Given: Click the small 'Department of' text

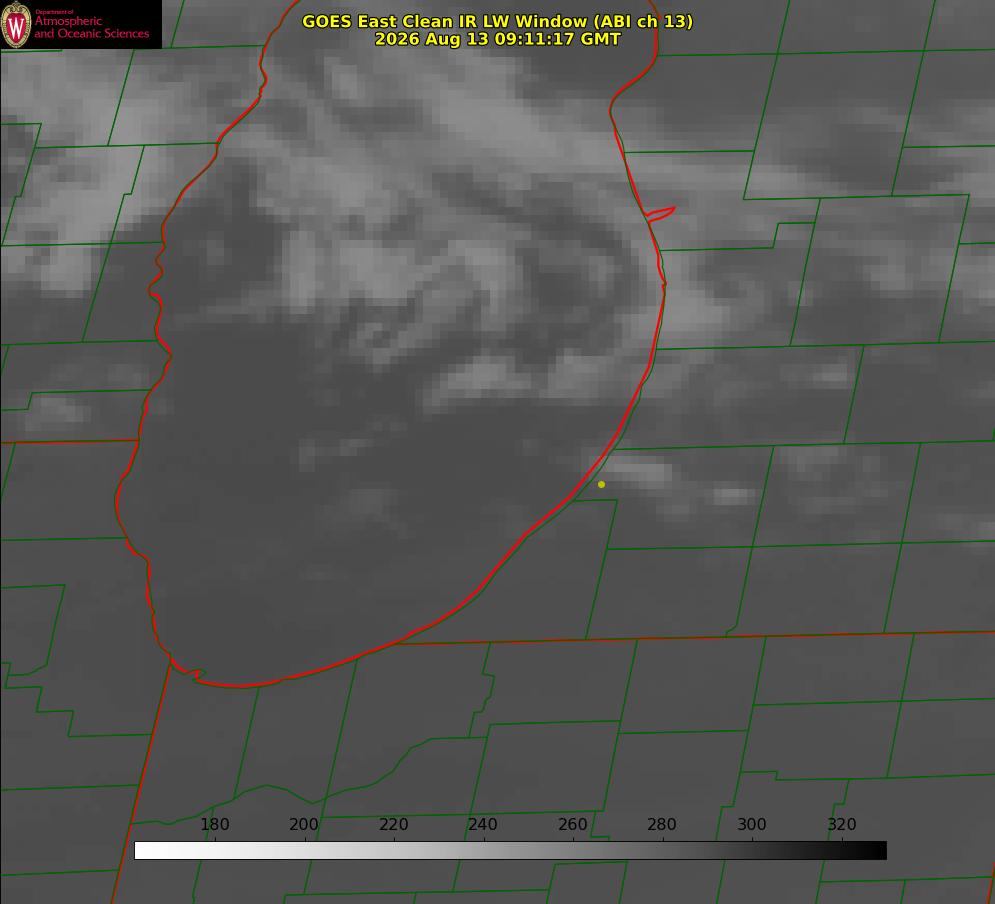Looking at the screenshot, I should pyautogui.click(x=55, y=12).
